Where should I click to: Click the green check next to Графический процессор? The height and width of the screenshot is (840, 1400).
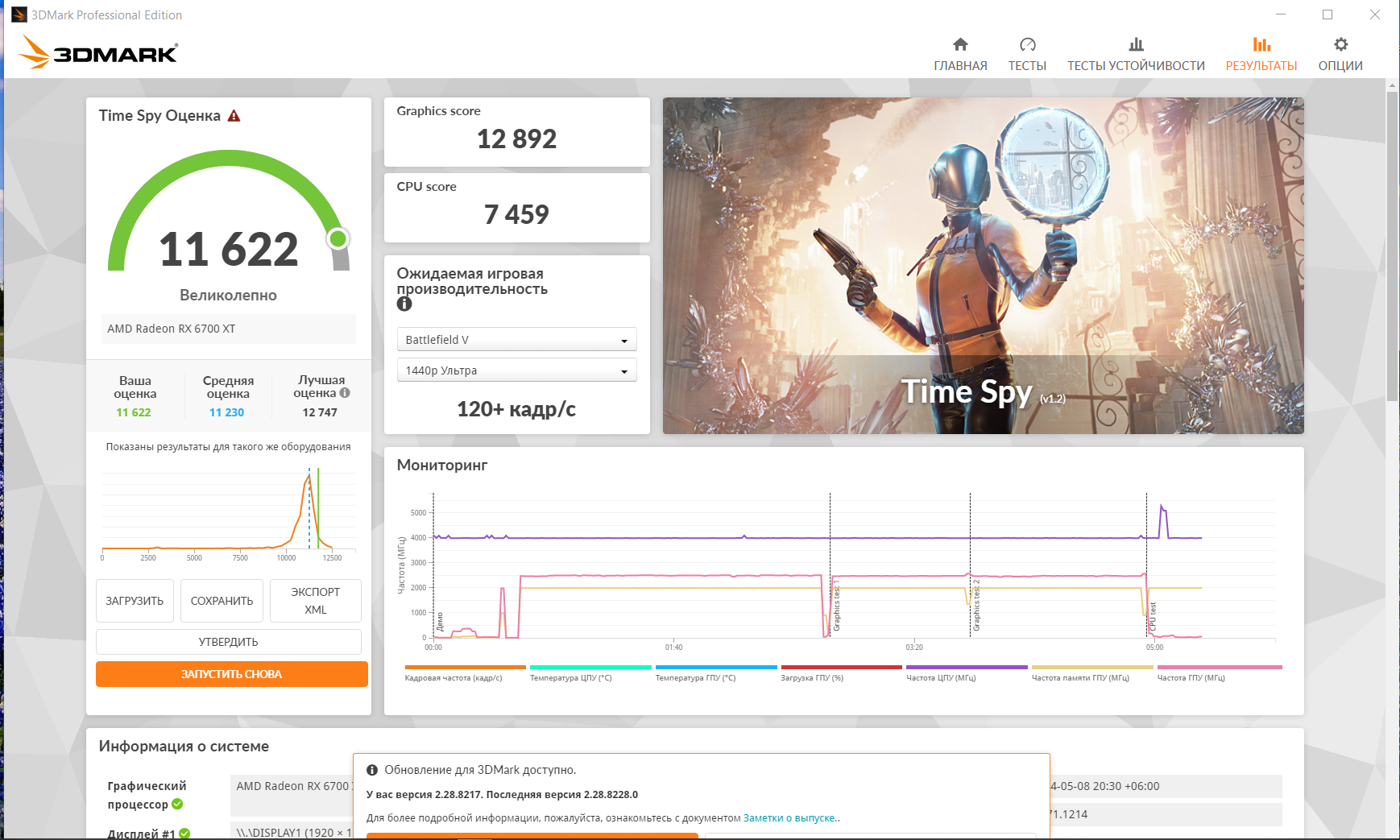177,804
